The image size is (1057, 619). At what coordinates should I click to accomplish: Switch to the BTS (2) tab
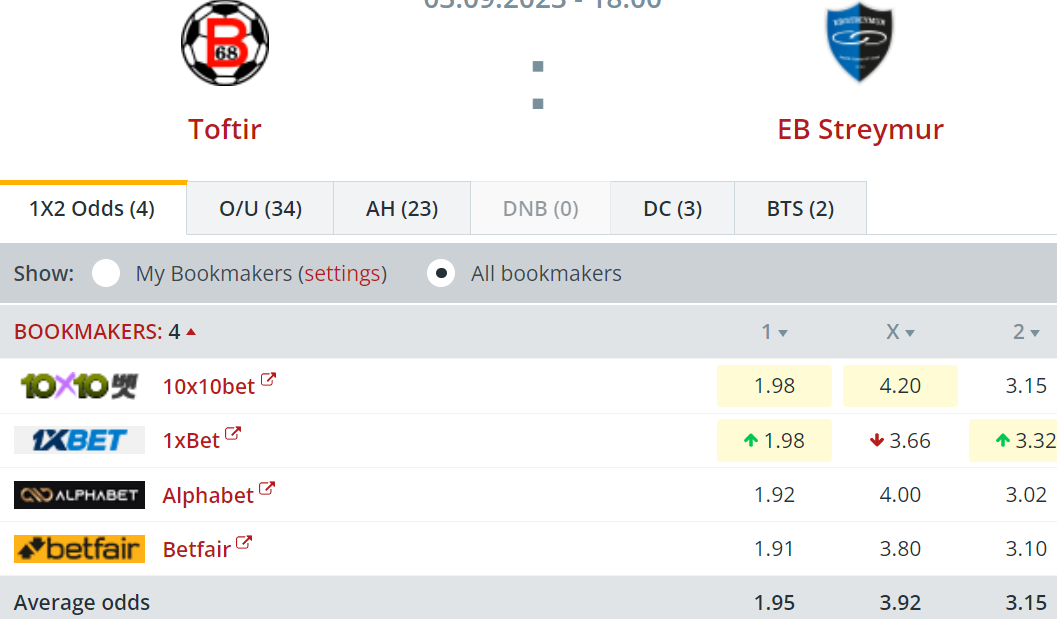[800, 209]
